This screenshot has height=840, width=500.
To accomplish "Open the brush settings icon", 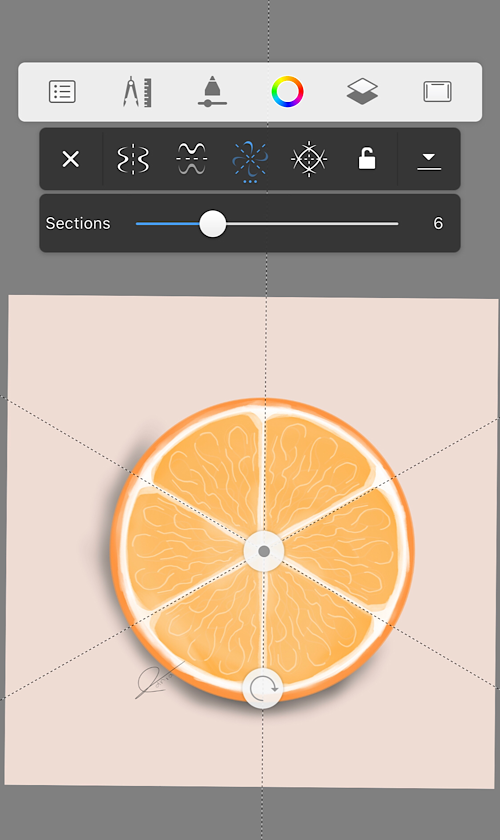I will tap(212, 92).
